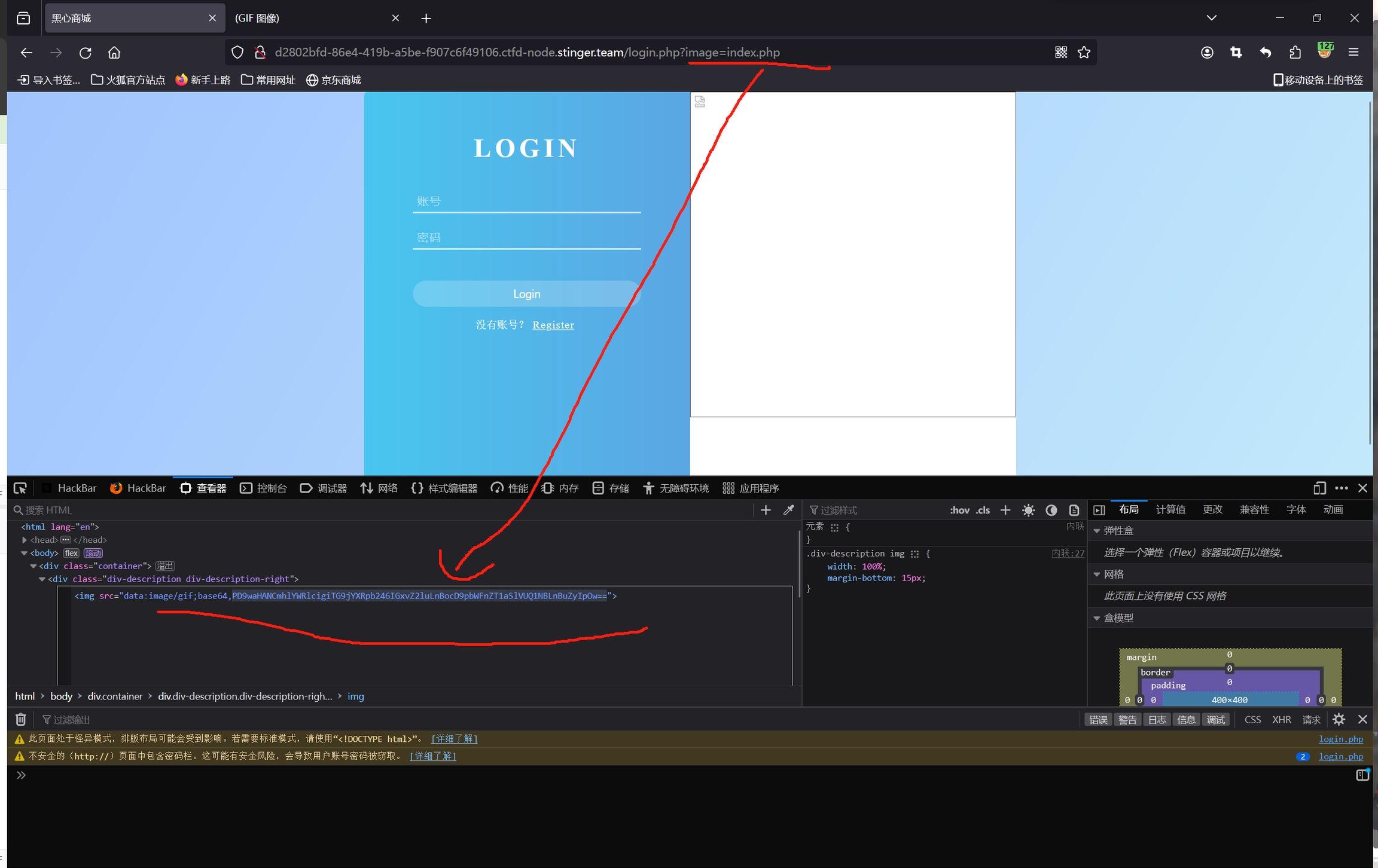Screen dimensions: 1378x868
Task: Toggle the .cls classes panel
Action: (983, 510)
